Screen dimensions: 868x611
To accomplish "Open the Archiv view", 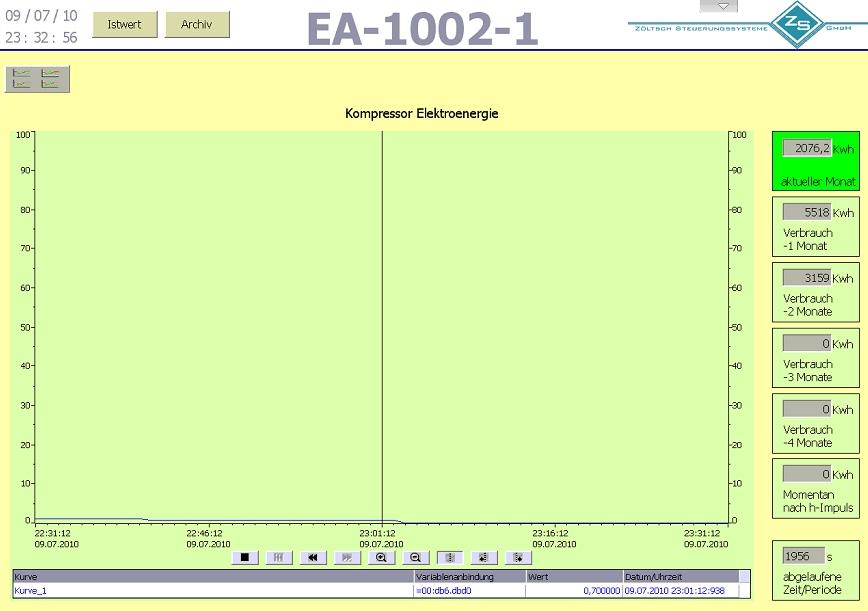I will pyautogui.click(x=197, y=25).
